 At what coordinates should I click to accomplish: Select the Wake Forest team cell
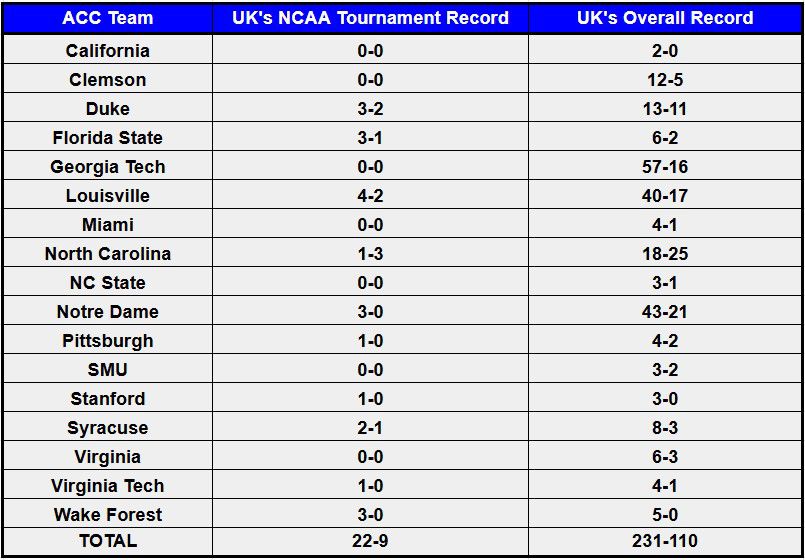pyautogui.click(x=107, y=515)
